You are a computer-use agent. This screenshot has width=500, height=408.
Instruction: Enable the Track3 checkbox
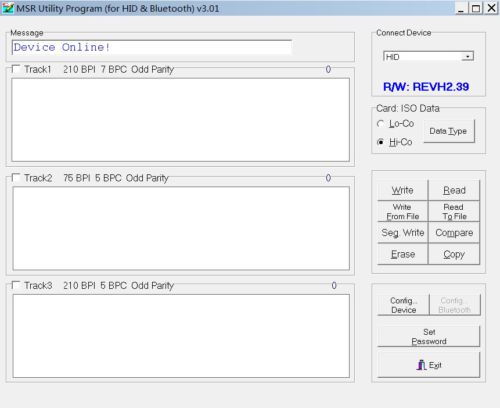coord(16,285)
